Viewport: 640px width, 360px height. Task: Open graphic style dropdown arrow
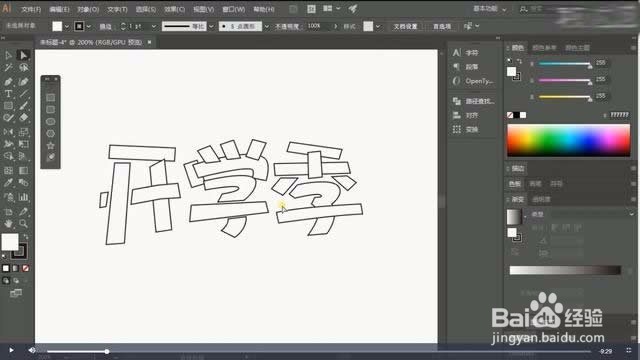coord(378,27)
